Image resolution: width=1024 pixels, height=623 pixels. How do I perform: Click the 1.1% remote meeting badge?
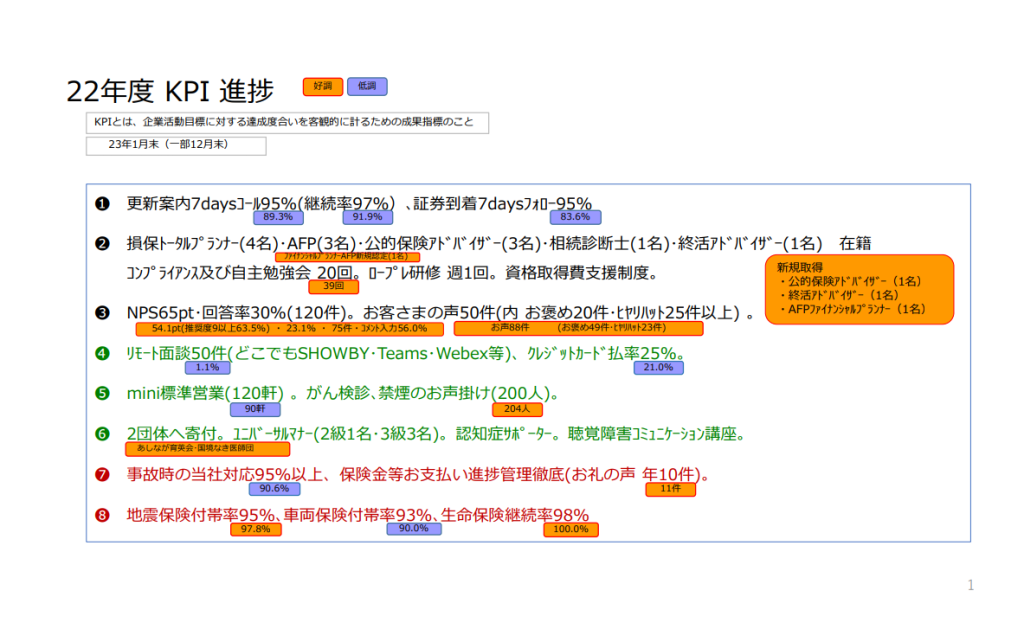coord(207,368)
